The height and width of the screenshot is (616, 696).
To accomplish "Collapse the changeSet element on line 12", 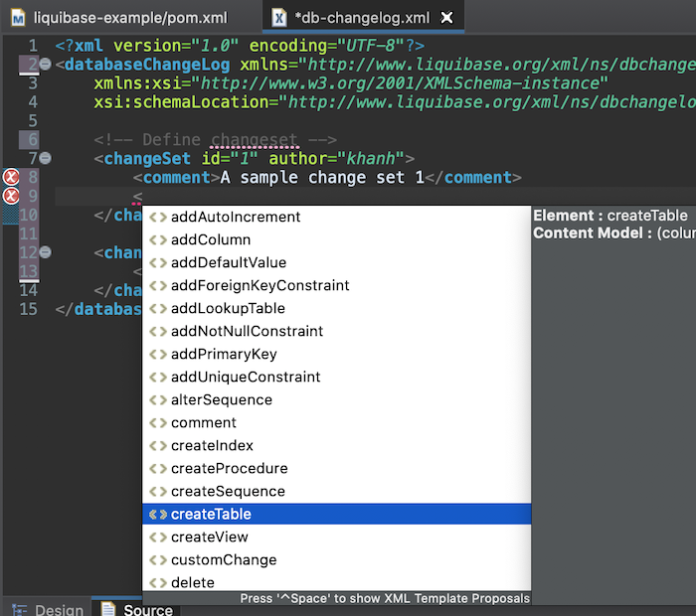I will click(45, 252).
